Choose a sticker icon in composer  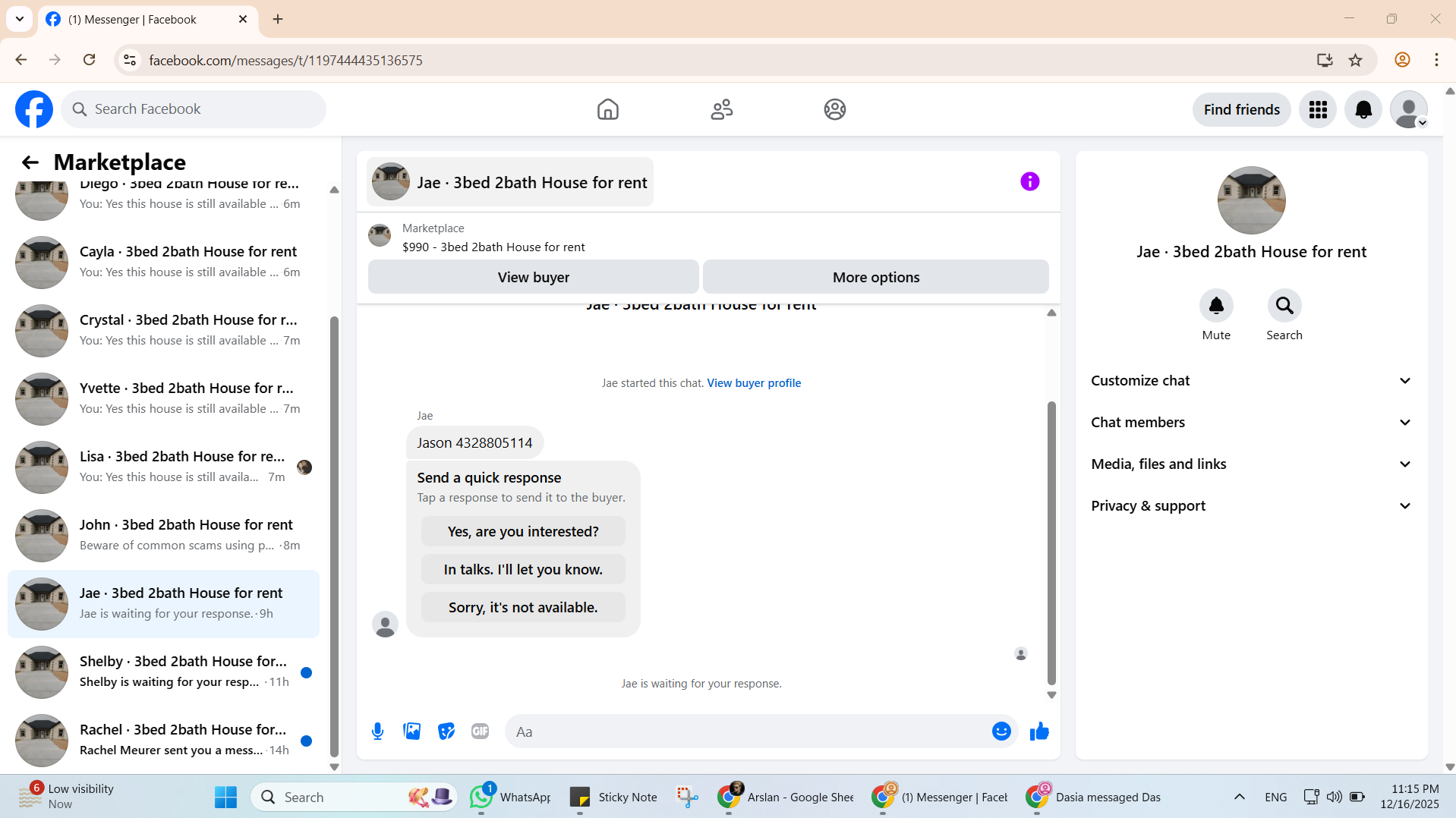point(446,731)
